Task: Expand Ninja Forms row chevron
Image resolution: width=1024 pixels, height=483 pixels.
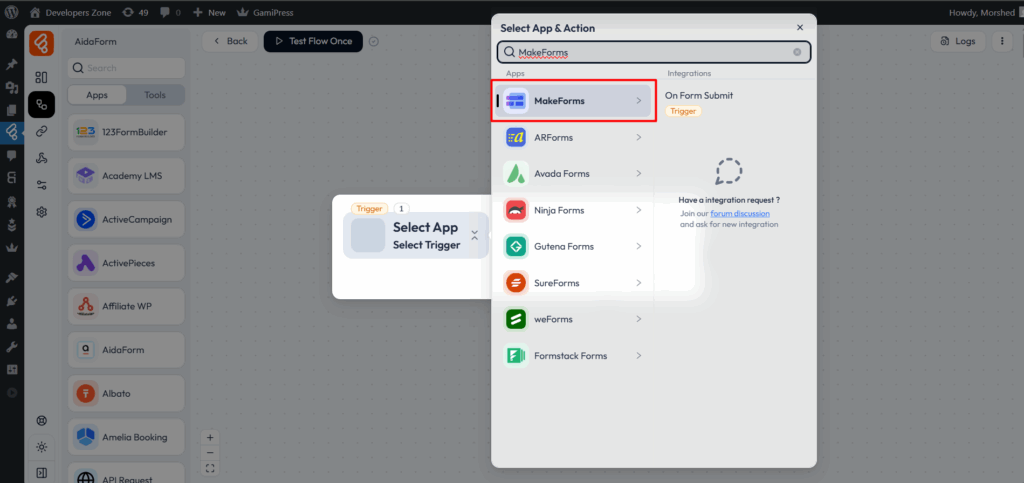Action: pyautogui.click(x=639, y=210)
